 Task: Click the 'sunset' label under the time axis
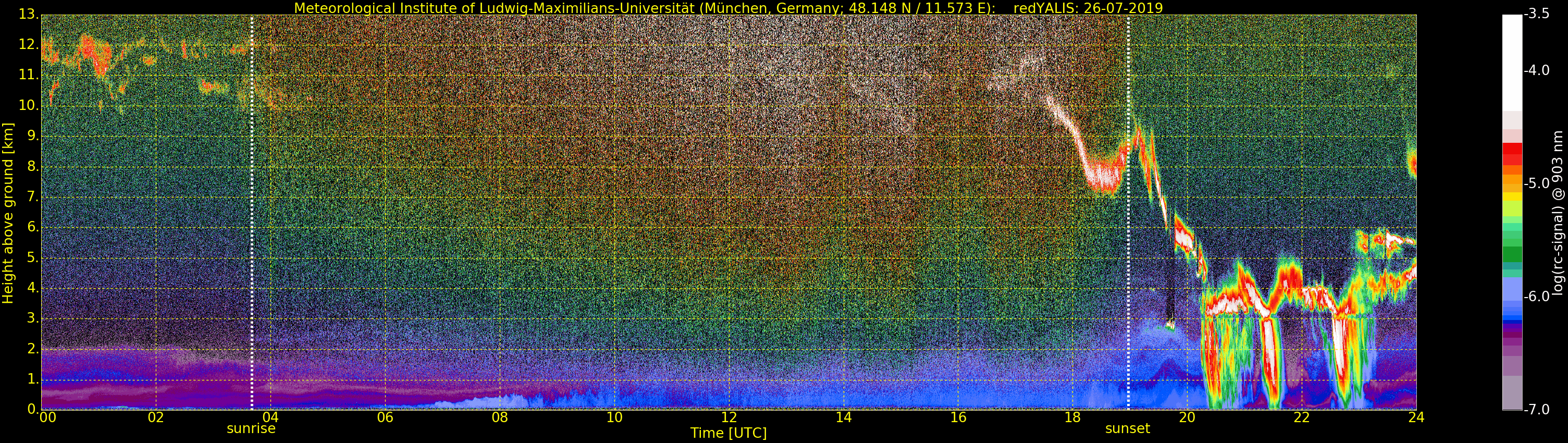click(1127, 428)
